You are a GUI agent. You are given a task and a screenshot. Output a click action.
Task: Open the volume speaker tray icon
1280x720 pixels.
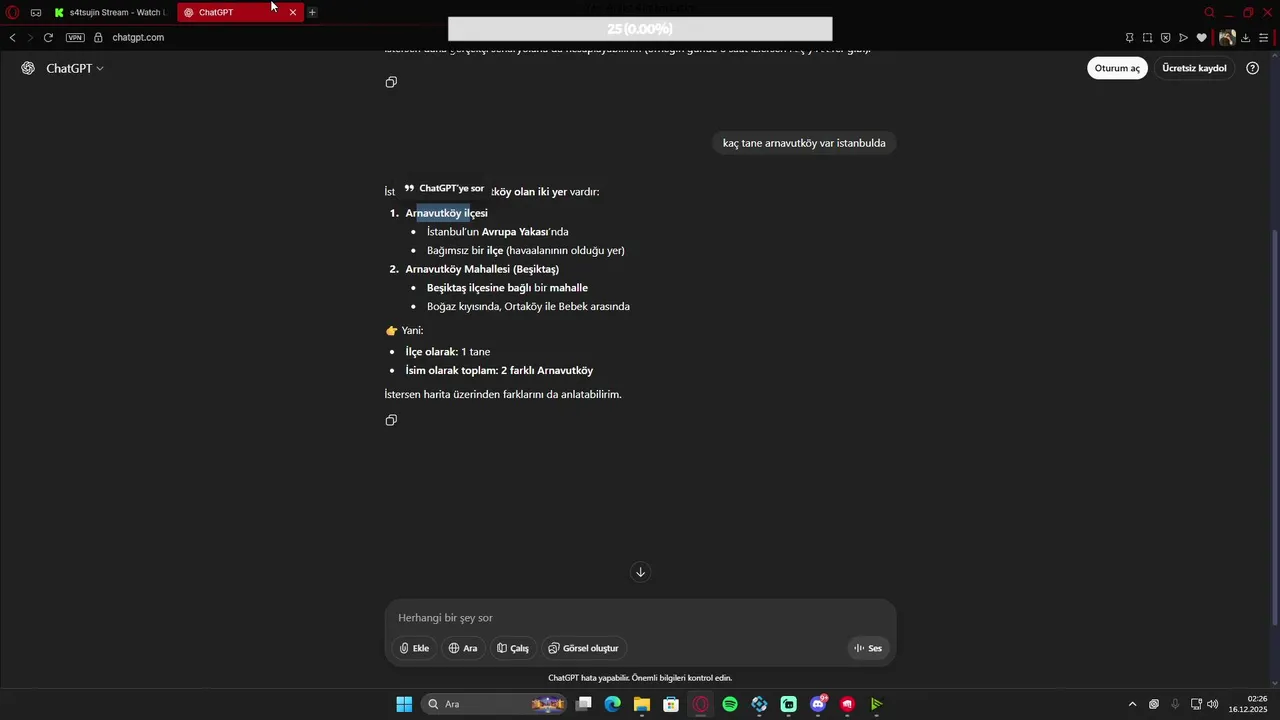1213,704
